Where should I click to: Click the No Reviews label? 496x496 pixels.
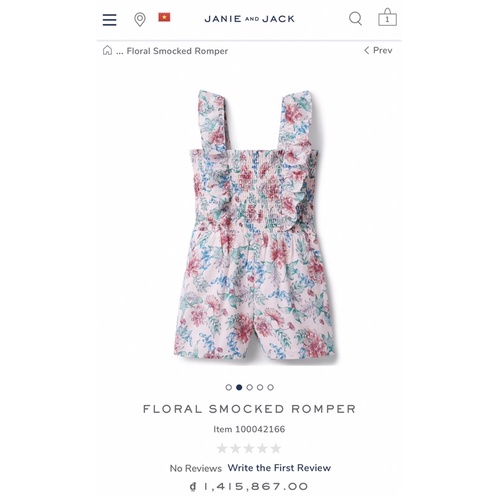(196, 468)
